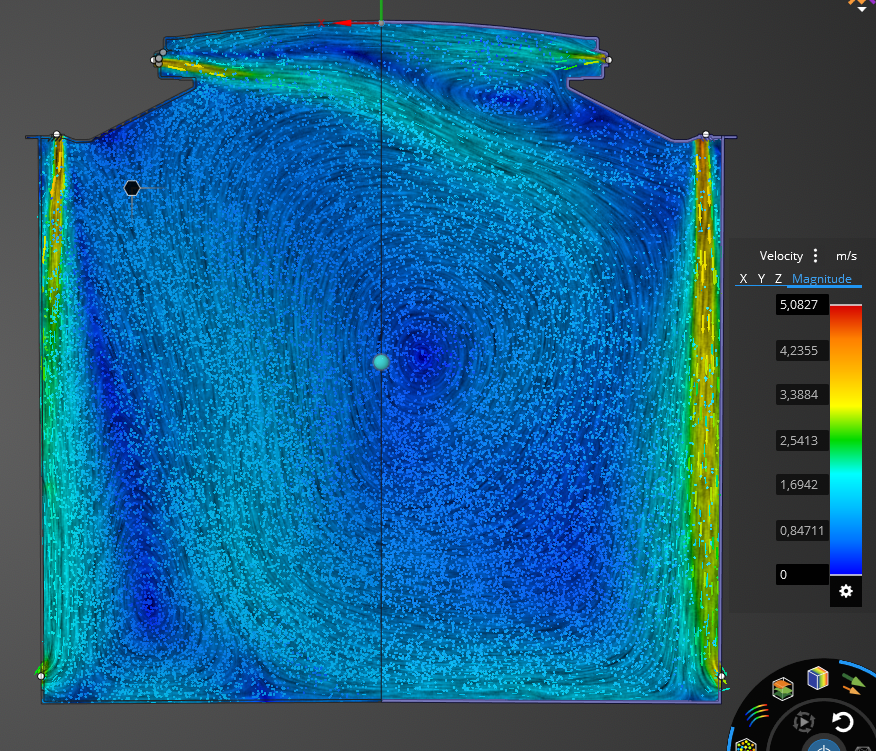Image resolution: width=876 pixels, height=751 pixels.
Task: Switch velocity component to Y tab
Action: click(761, 279)
